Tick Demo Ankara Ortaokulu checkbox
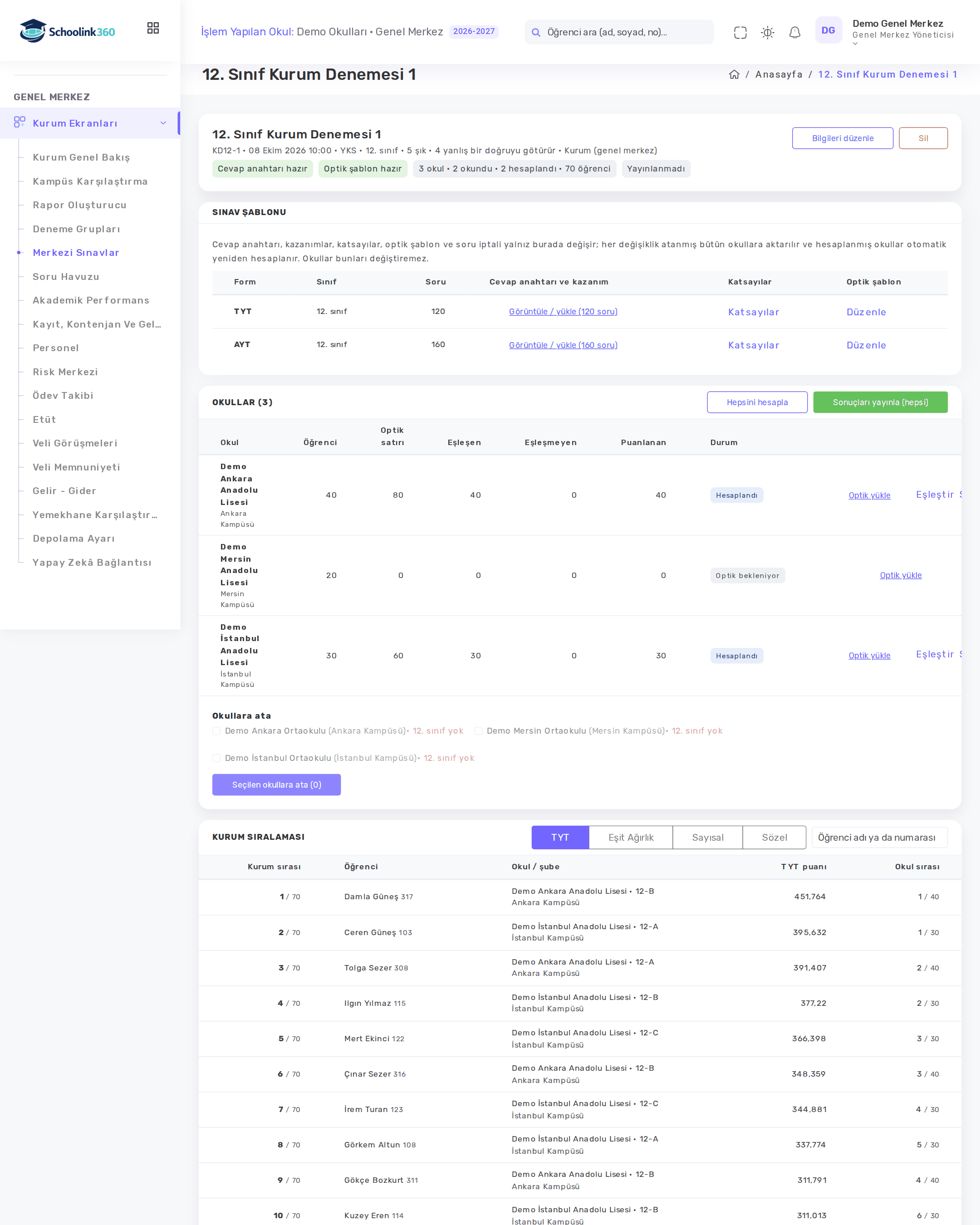This screenshot has height=1225, width=980. click(216, 730)
